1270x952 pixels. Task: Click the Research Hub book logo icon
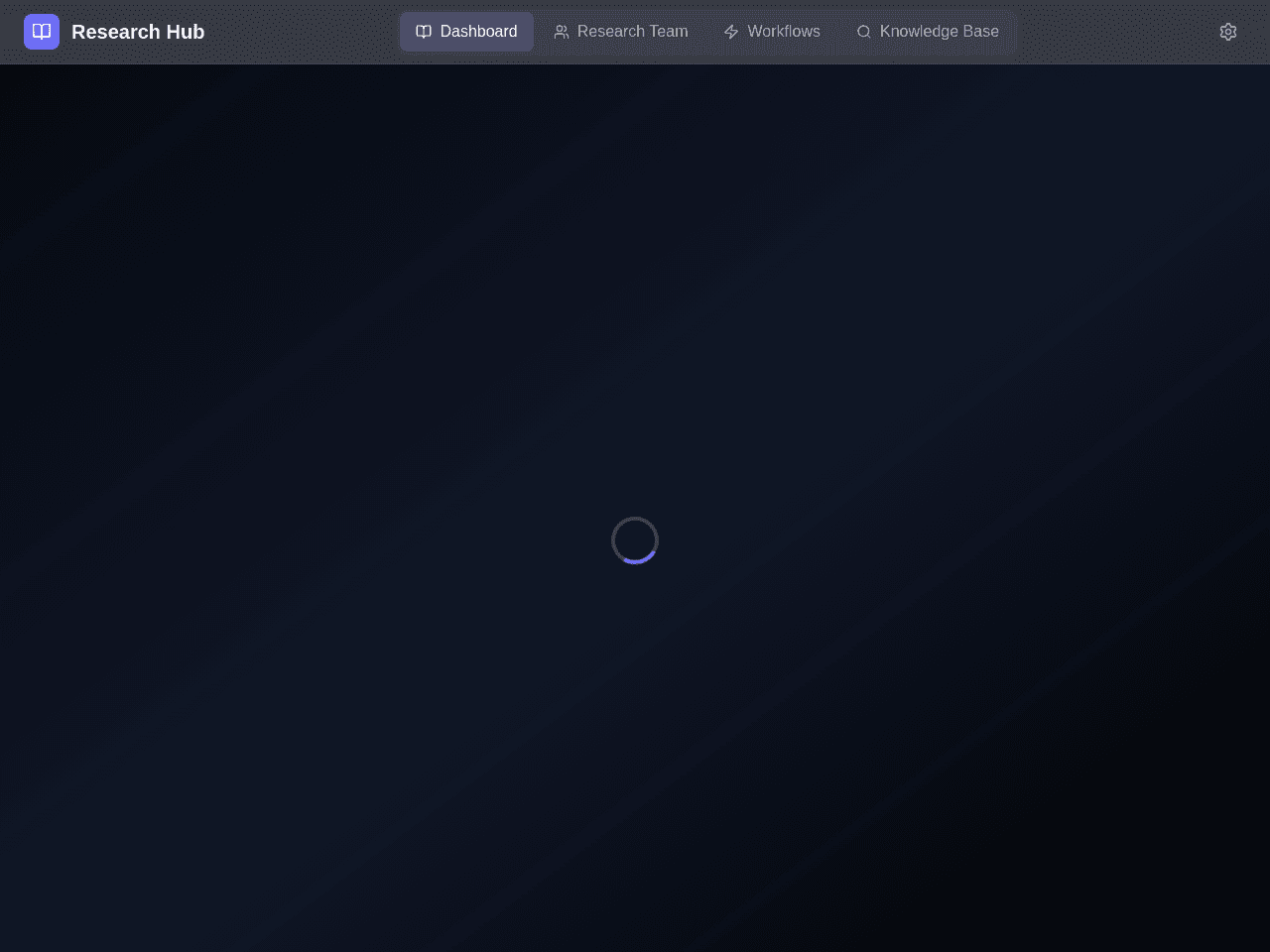(42, 32)
